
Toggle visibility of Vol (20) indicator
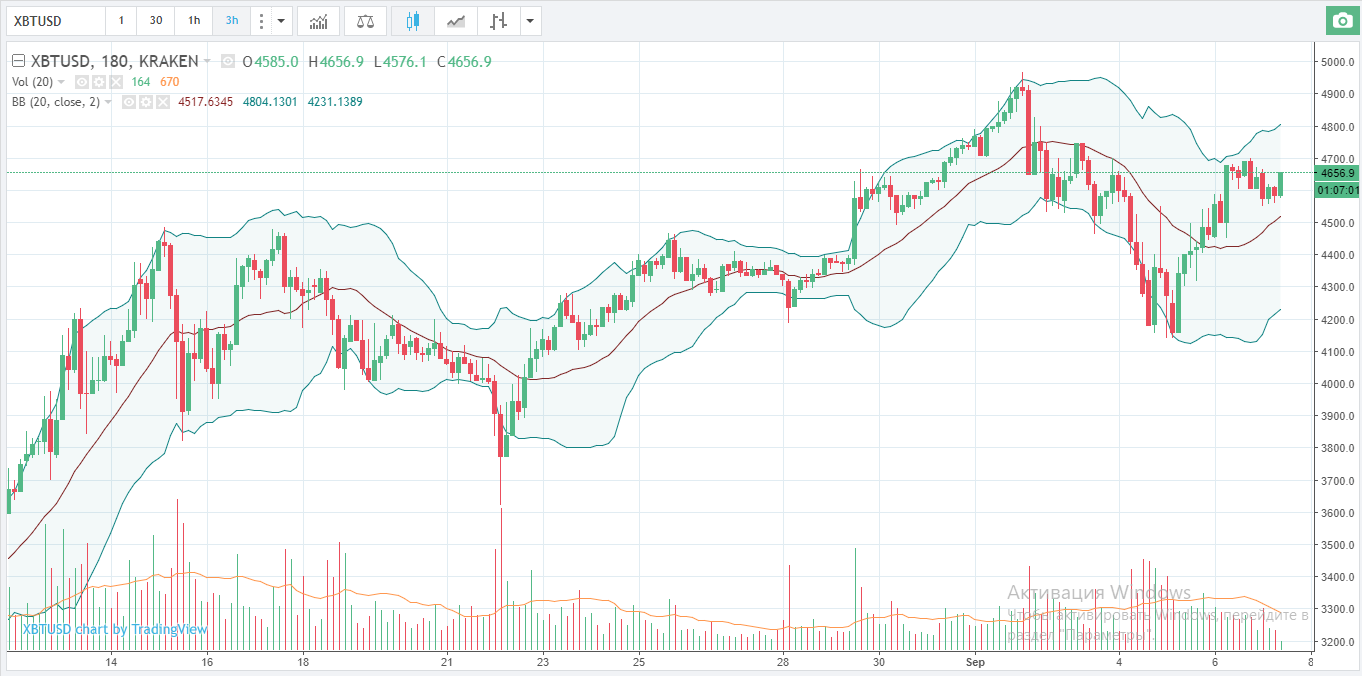pos(82,82)
